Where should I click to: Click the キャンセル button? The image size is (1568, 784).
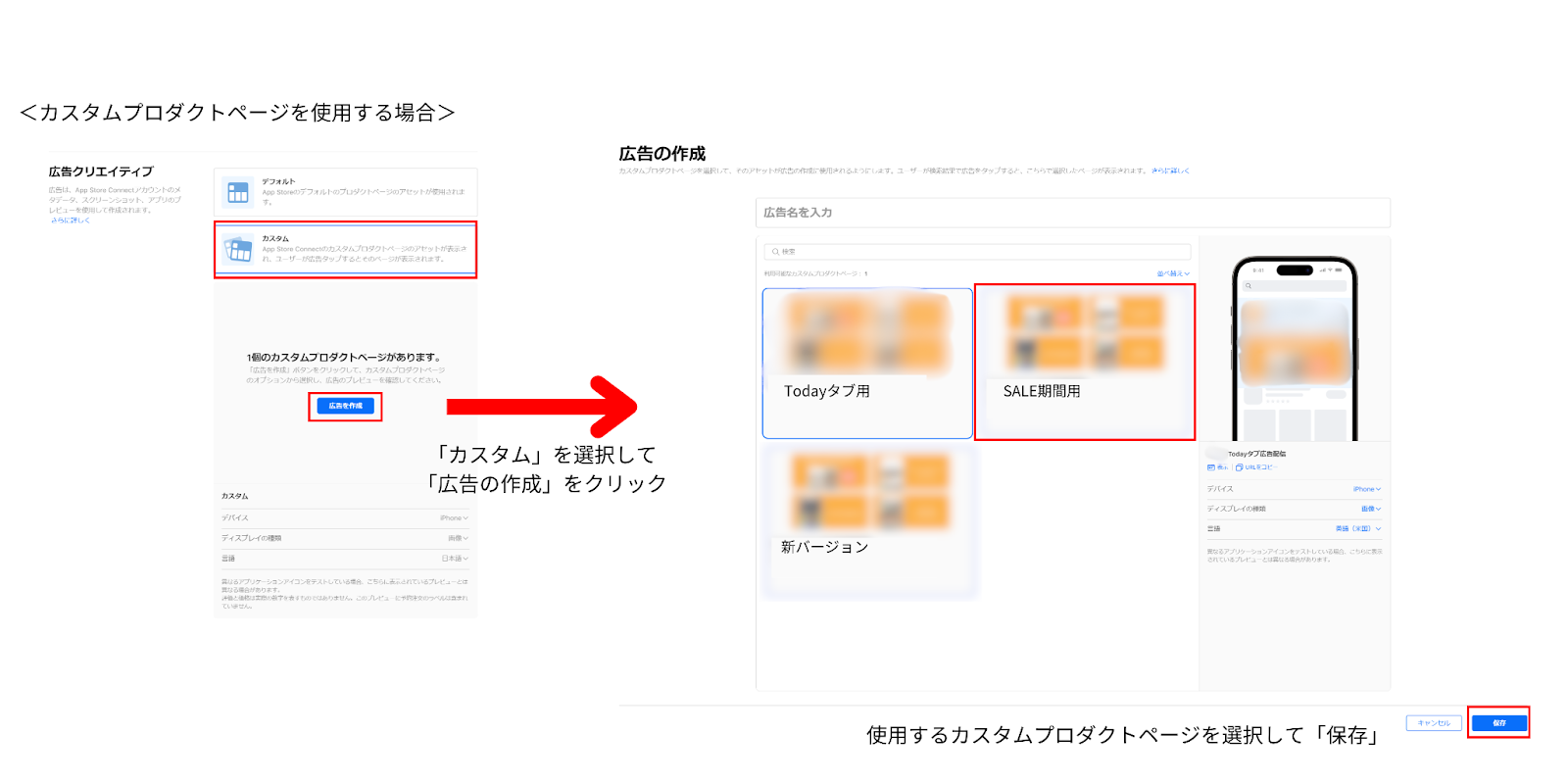pyautogui.click(x=1433, y=723)
